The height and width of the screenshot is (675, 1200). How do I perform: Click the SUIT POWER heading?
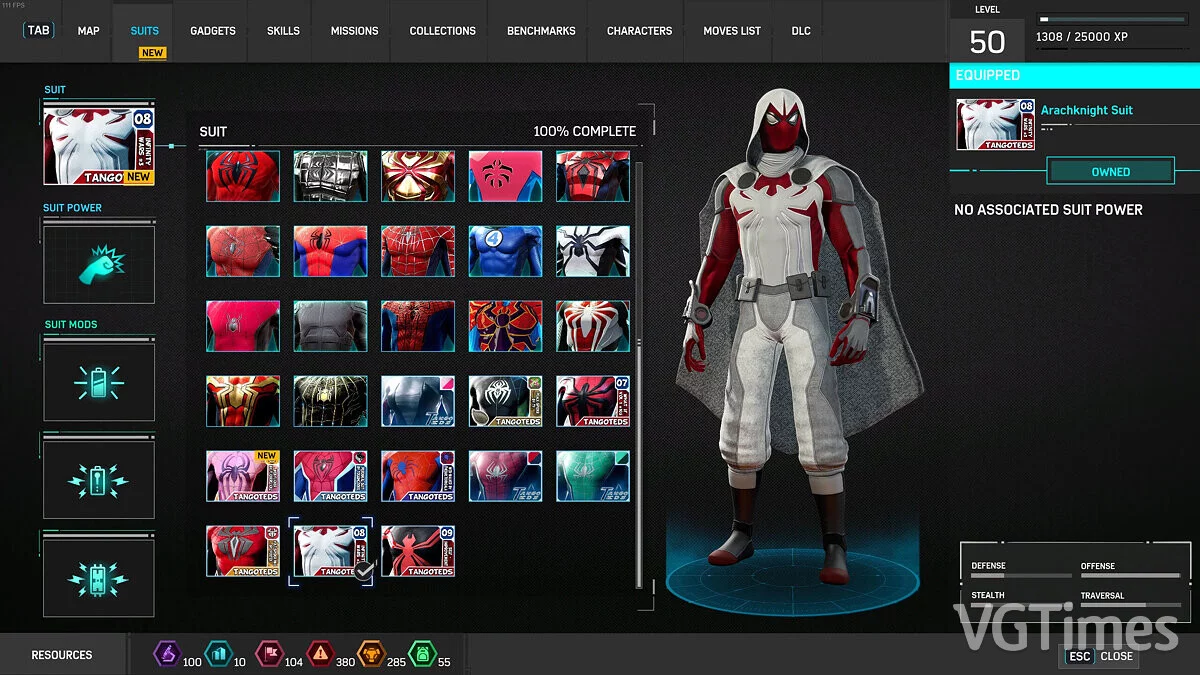click(73, 208)
